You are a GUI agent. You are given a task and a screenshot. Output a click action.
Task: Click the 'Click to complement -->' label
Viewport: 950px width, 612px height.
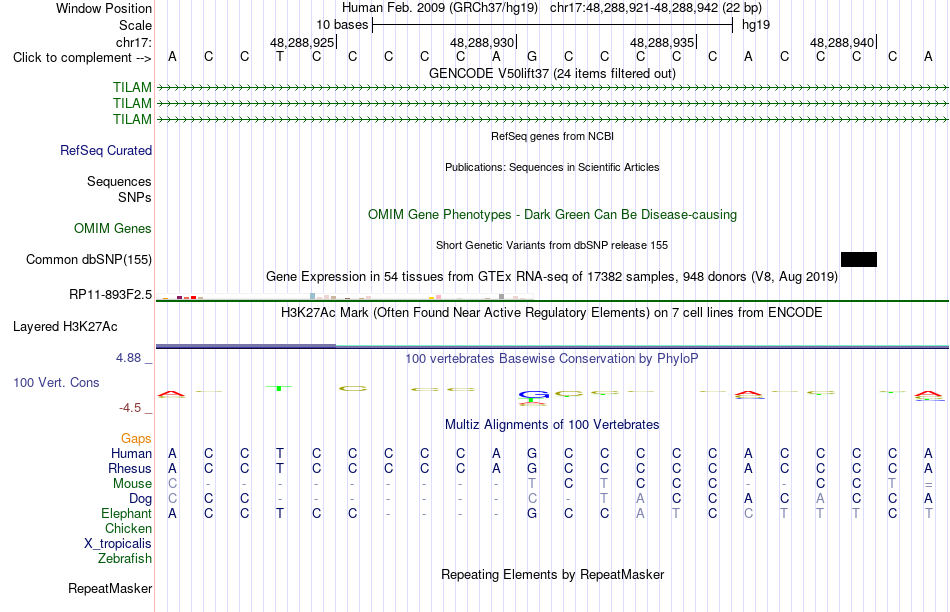coord(82,58)
